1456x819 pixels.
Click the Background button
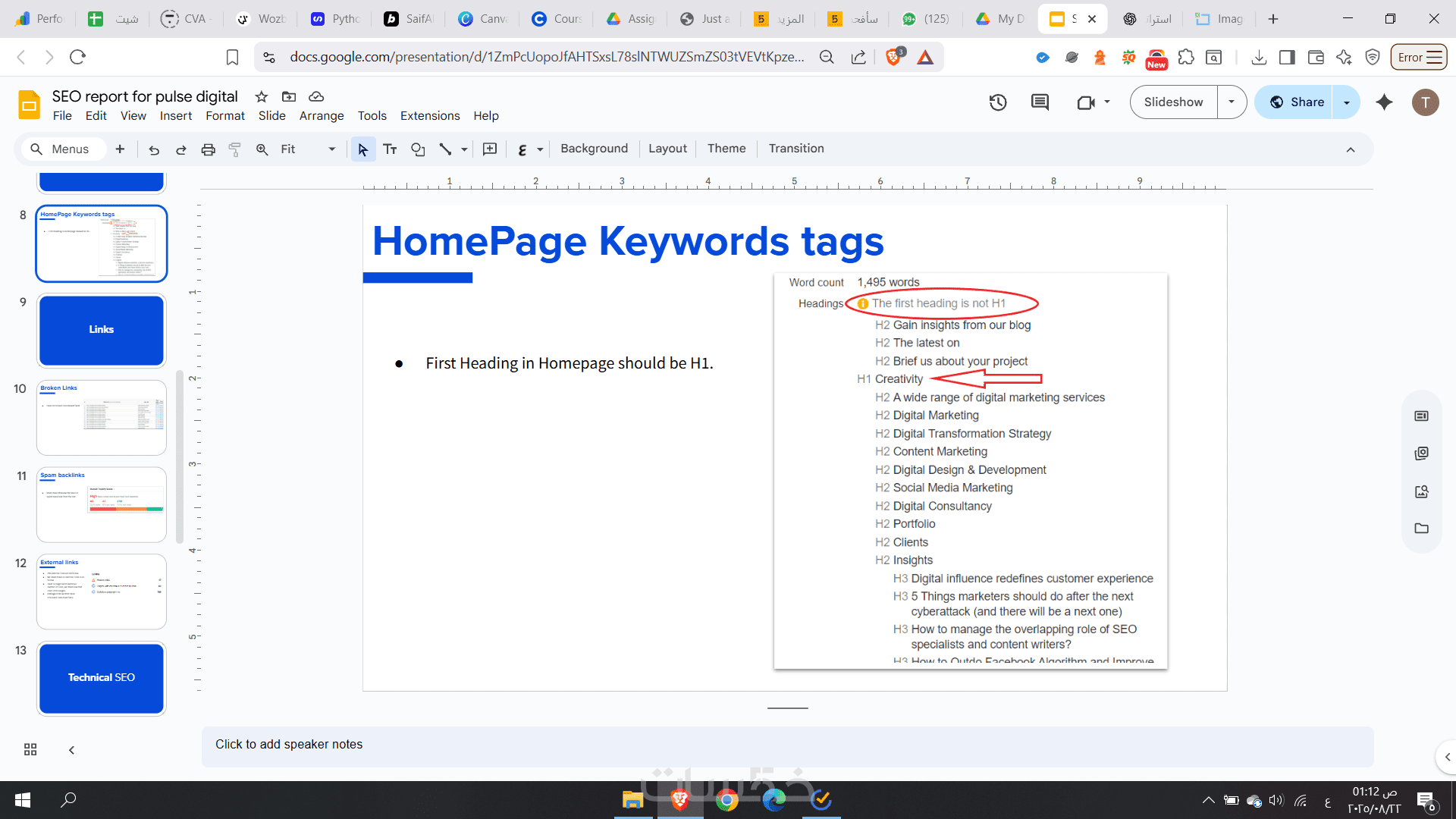click(594, 149)
